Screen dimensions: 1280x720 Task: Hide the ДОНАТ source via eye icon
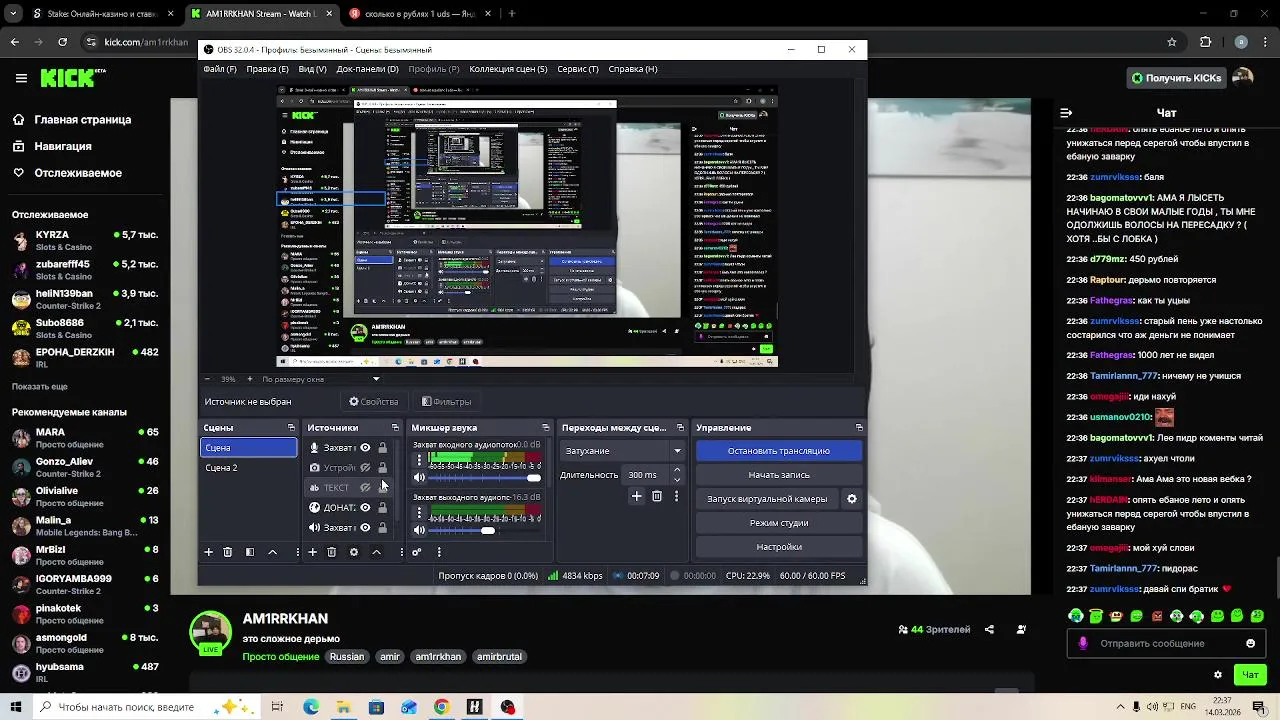point(365,508)
